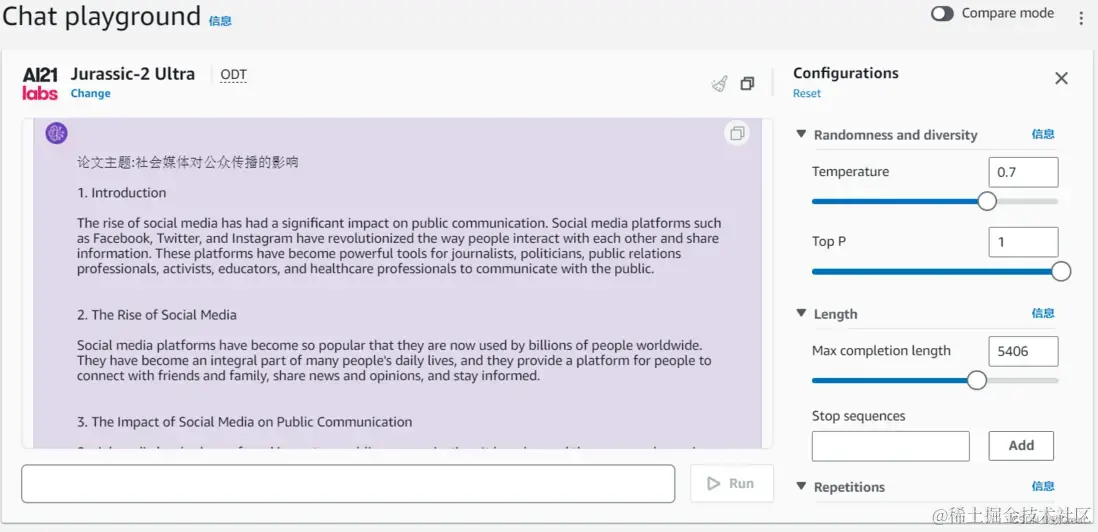
Task: Click the copy icon beside the broom
Action: click(x=747, y=84)
